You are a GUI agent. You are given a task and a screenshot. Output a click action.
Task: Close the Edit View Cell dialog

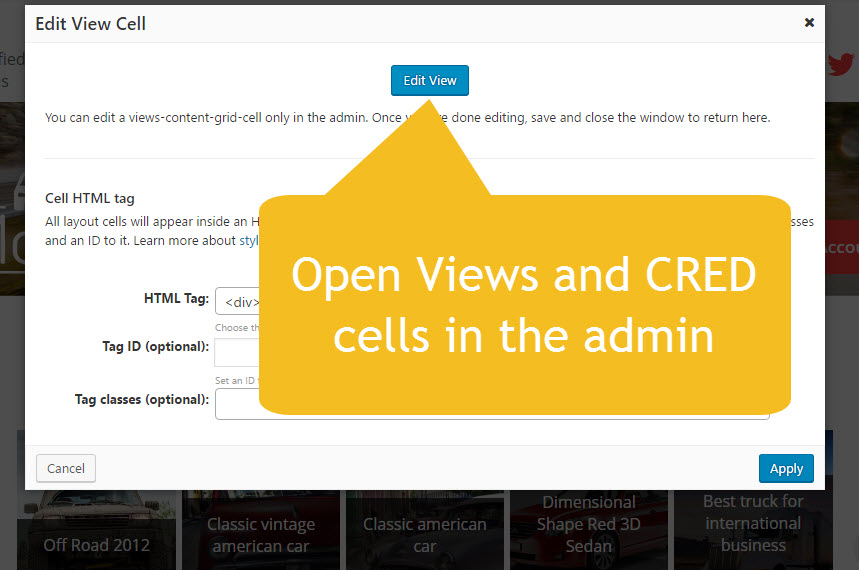click(809, 22)
